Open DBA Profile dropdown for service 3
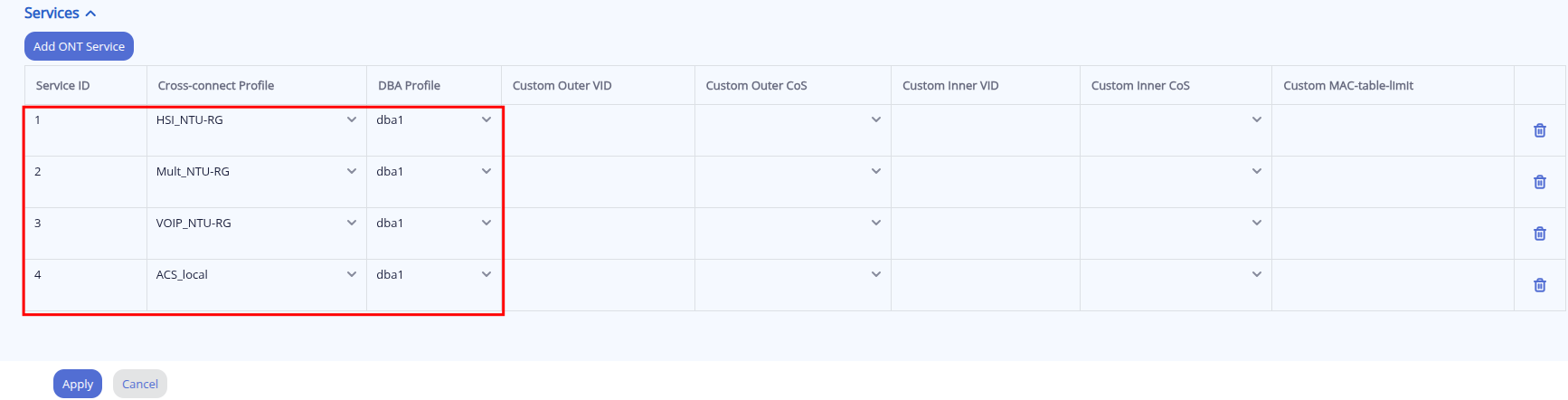 pos(433,224)
